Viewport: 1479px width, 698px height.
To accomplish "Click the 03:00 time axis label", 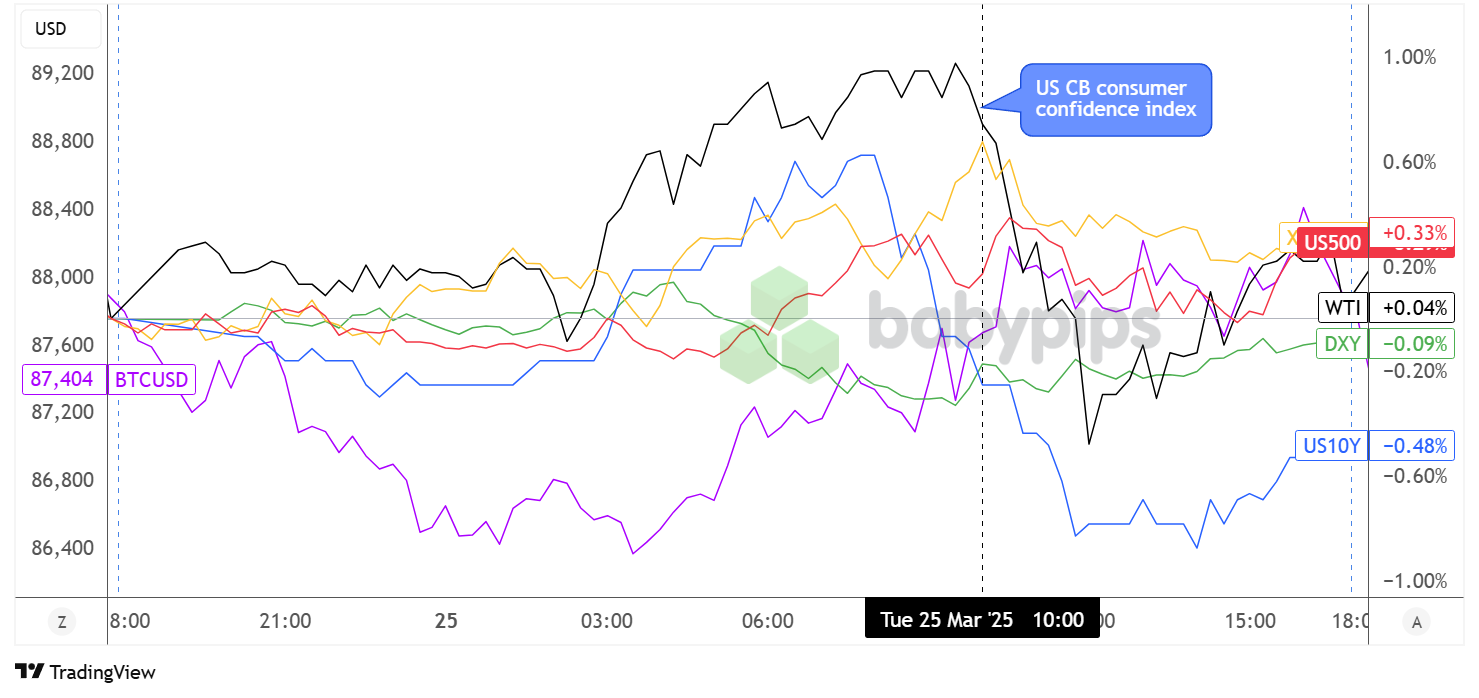I will pos(609,621).
